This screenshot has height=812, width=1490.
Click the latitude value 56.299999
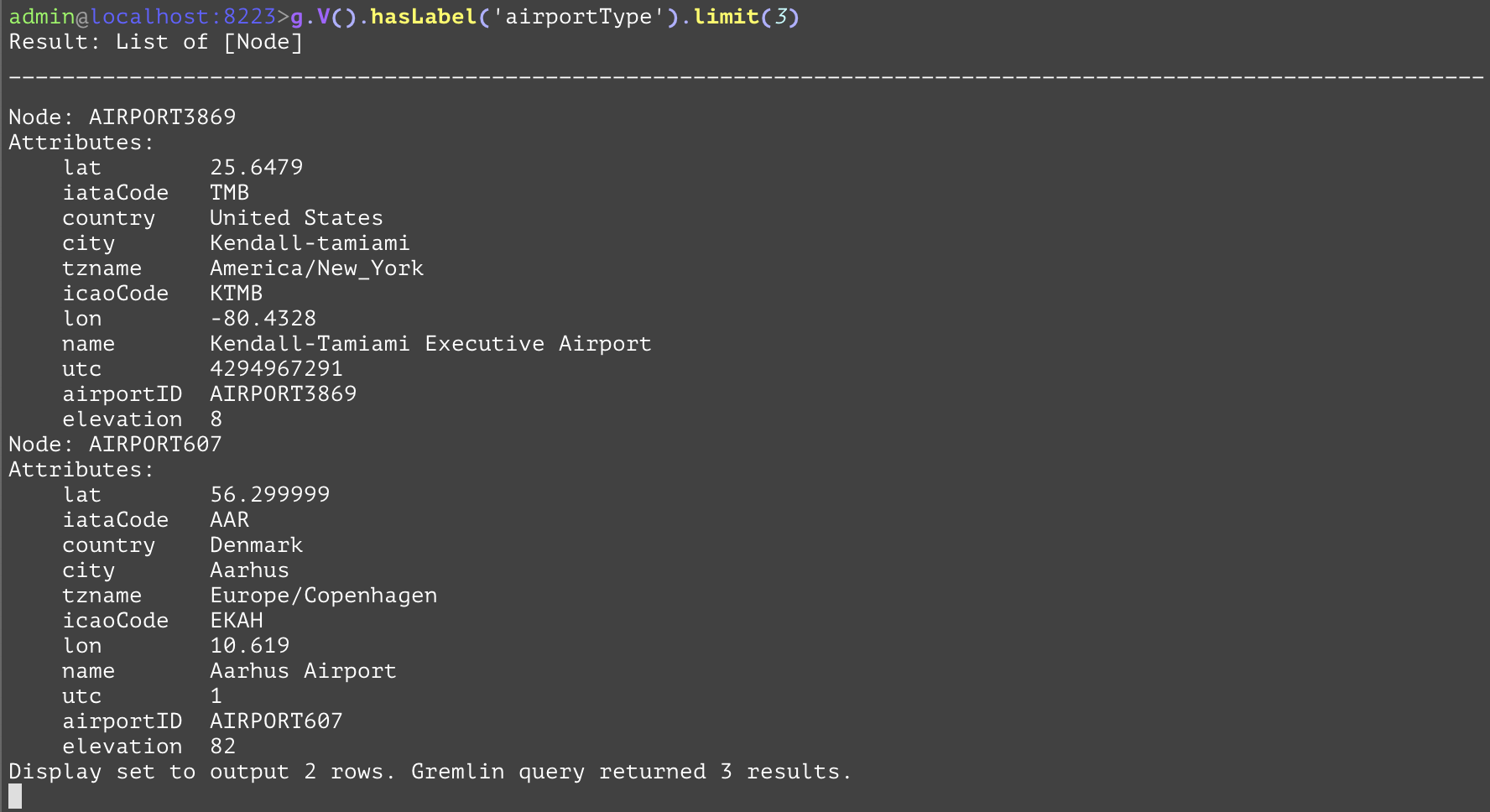pos(269,495)
